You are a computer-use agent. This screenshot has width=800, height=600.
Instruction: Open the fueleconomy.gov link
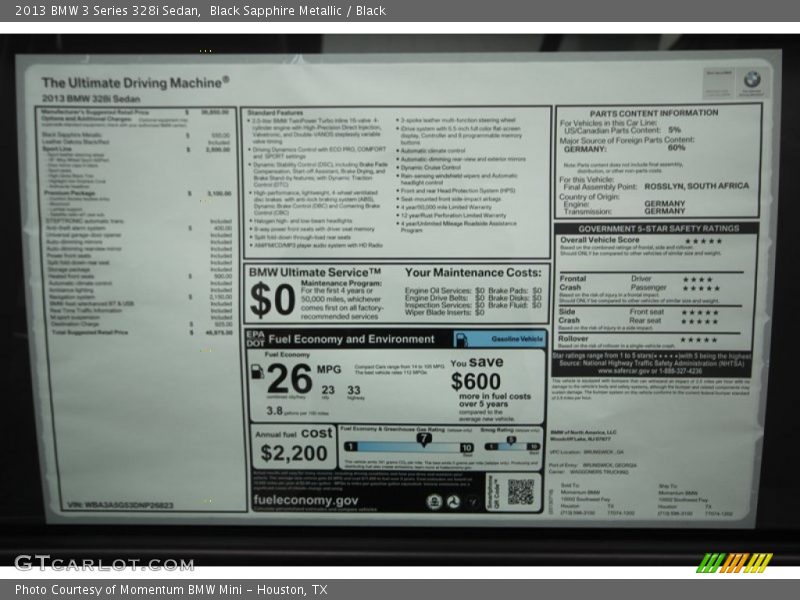tap(305, 501)
